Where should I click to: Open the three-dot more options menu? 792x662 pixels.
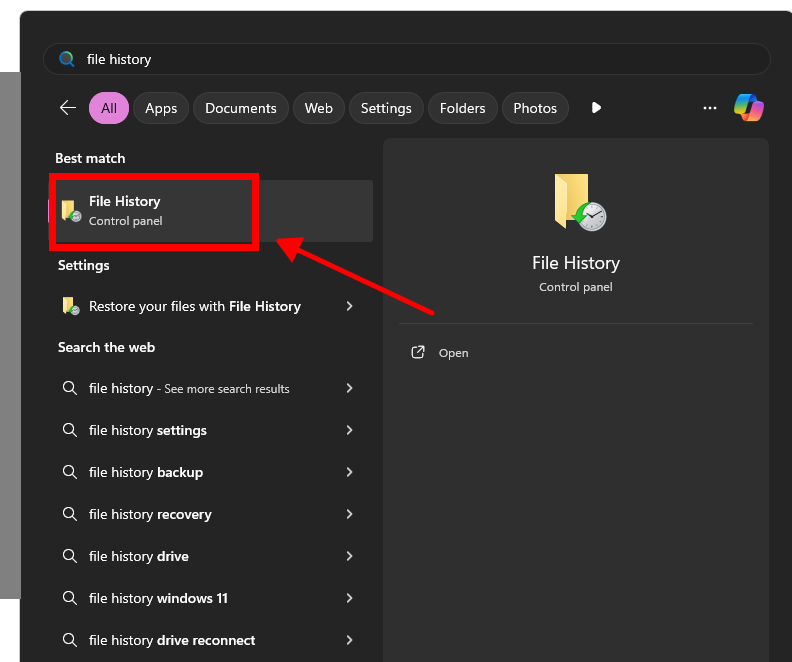click(x=710, y=108)
